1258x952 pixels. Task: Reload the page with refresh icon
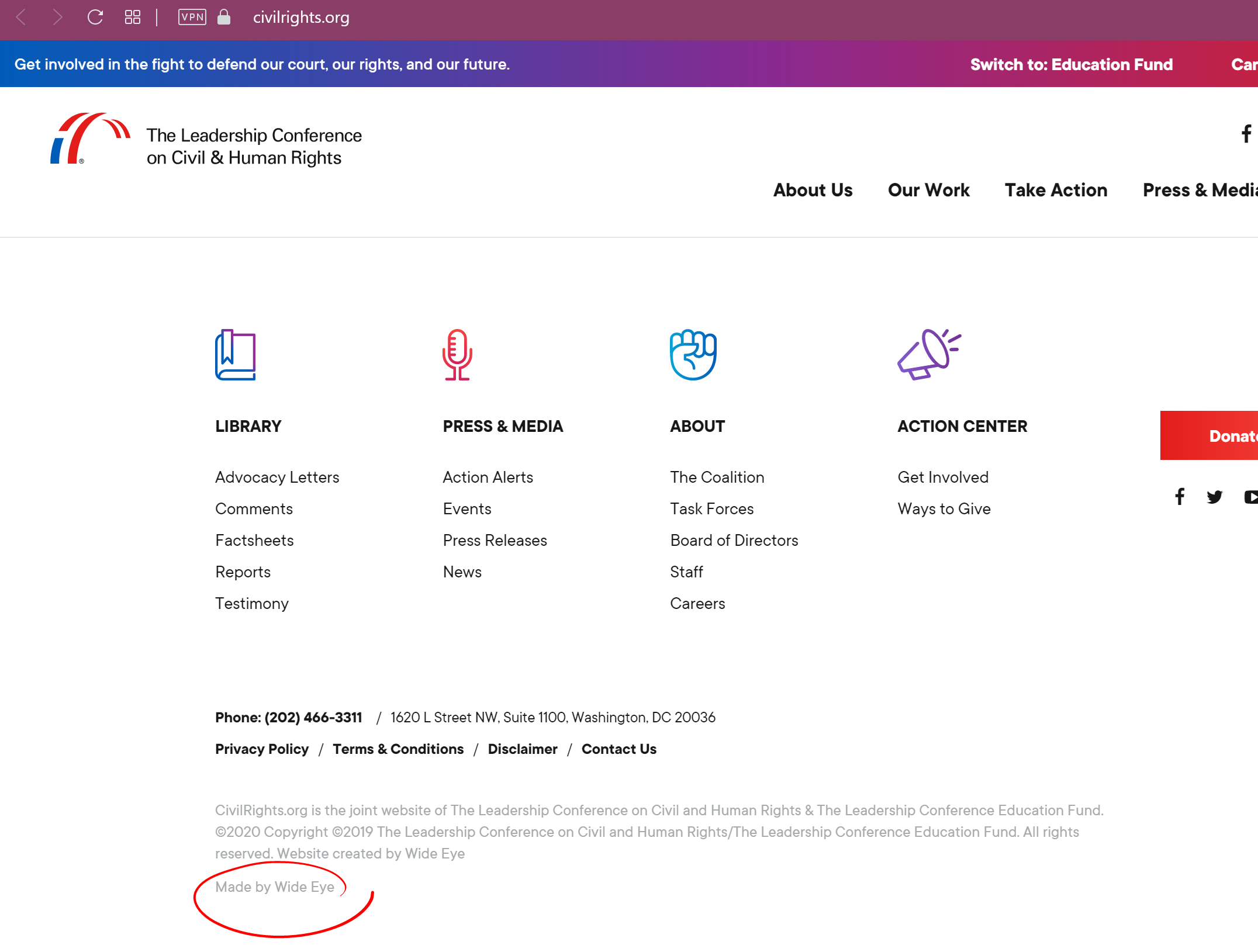(x=95, y=18)
